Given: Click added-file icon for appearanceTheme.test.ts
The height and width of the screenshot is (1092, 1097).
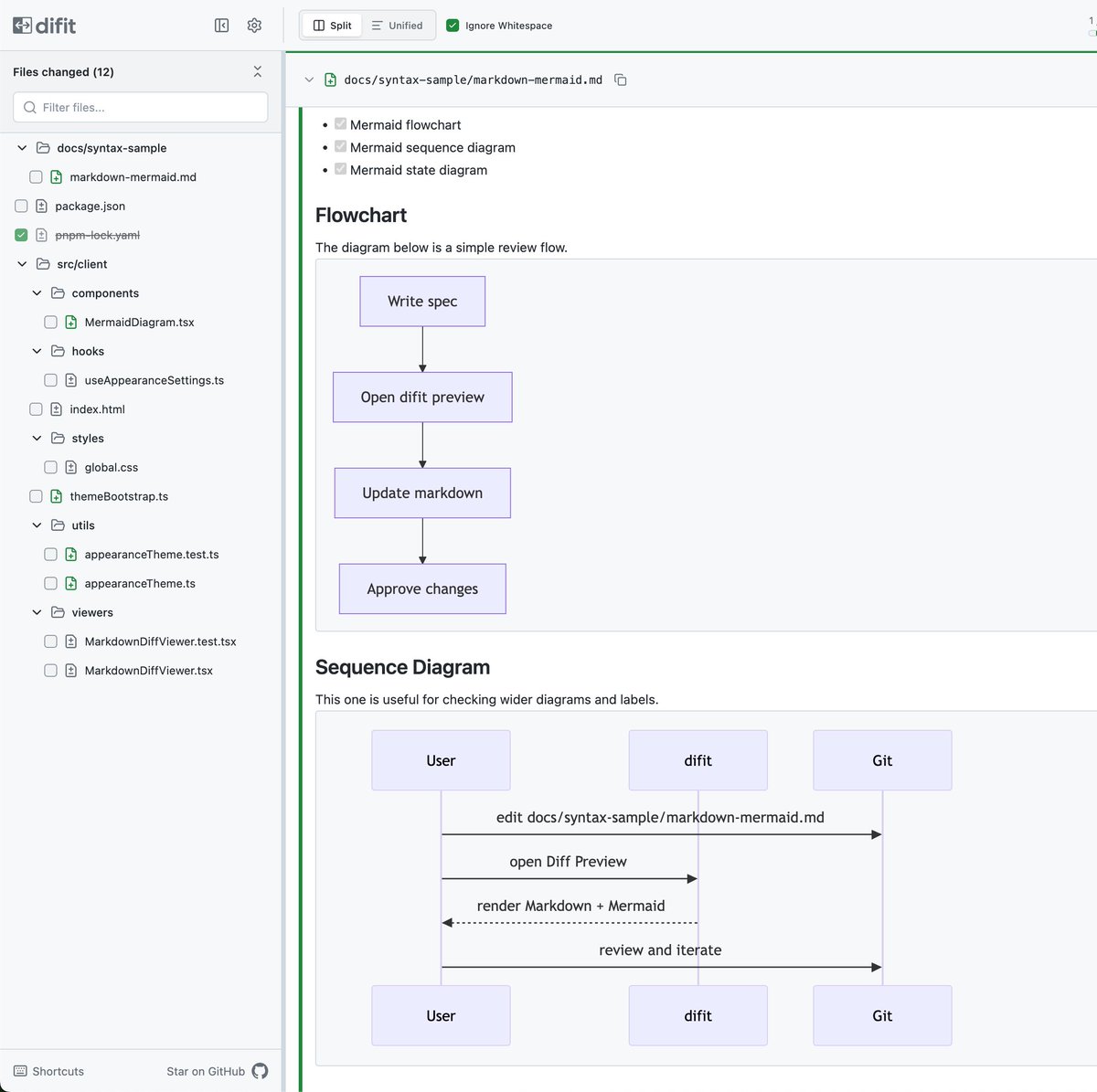Looking at the screenshot, I should (x=70, y=555).
